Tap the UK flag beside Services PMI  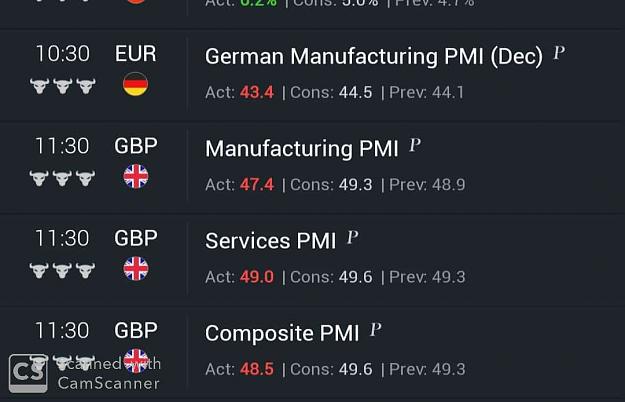(x=136, y=269)
